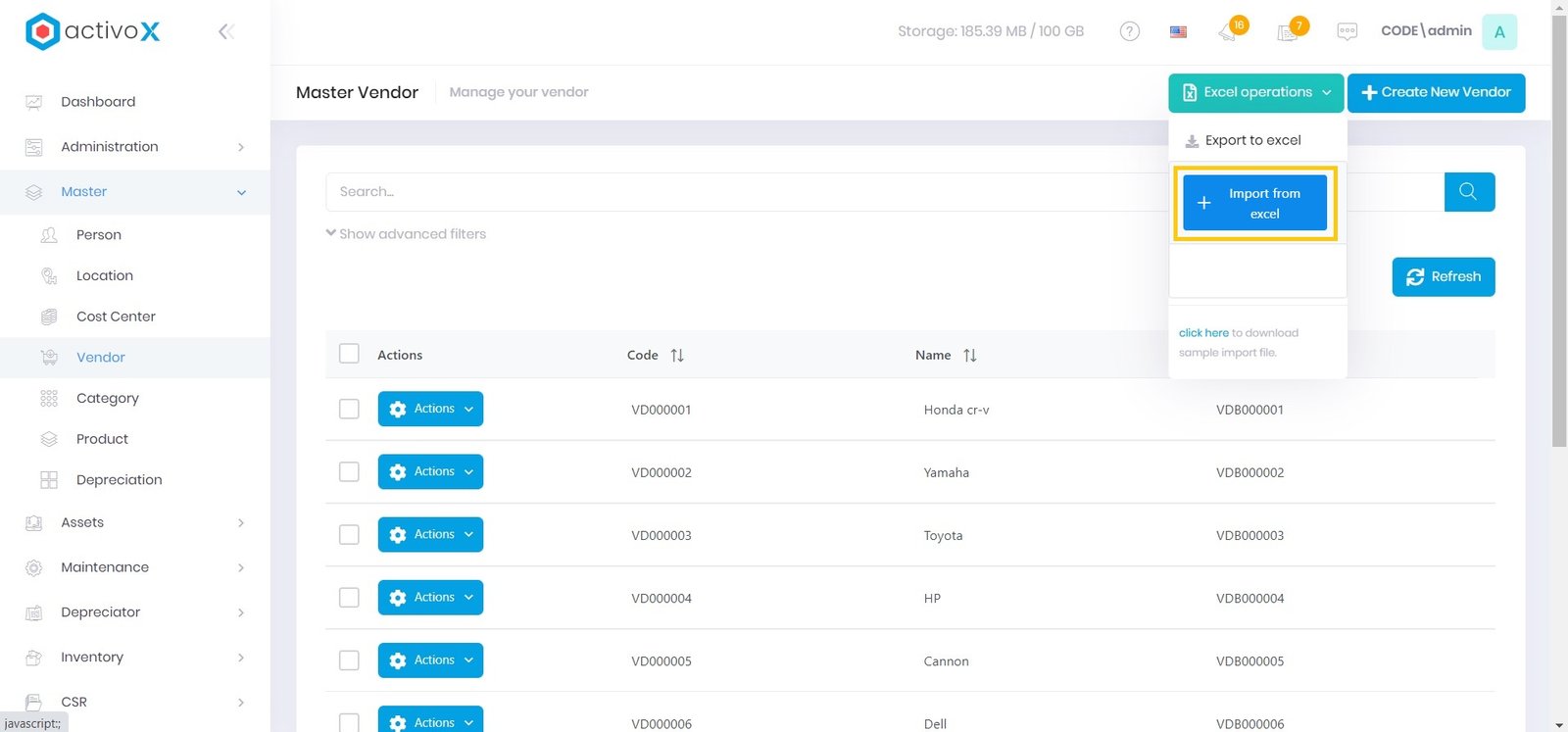Image resolution: width=1568 pixels, height=732 pixels.
Task: Sort by Code column arrows
Action: point(677,355)
